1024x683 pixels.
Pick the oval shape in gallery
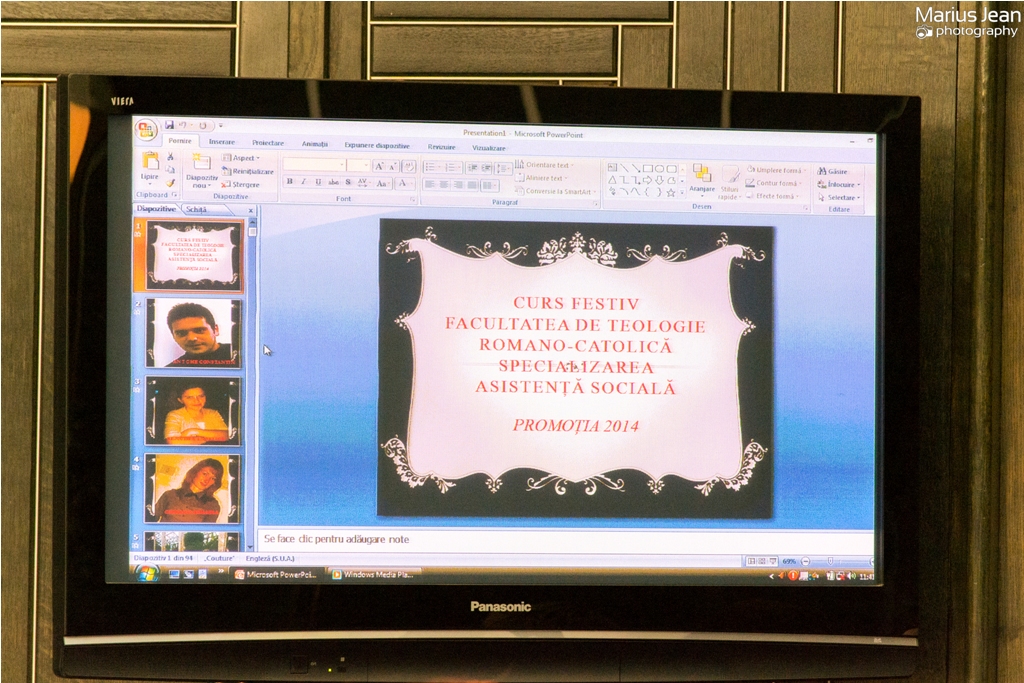point(659,168)
